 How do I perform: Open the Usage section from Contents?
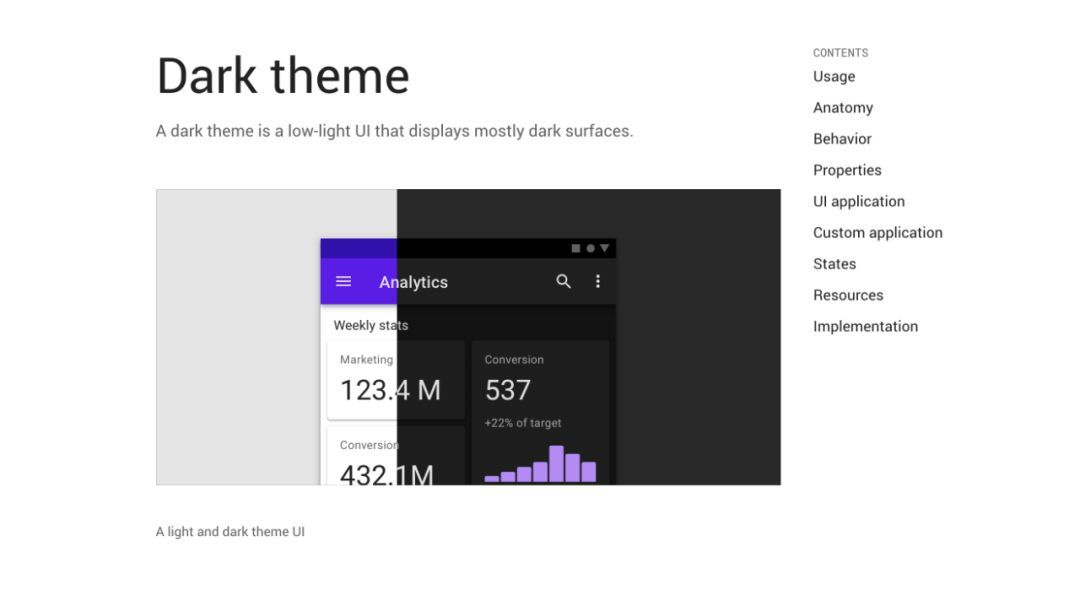[834, 76]
